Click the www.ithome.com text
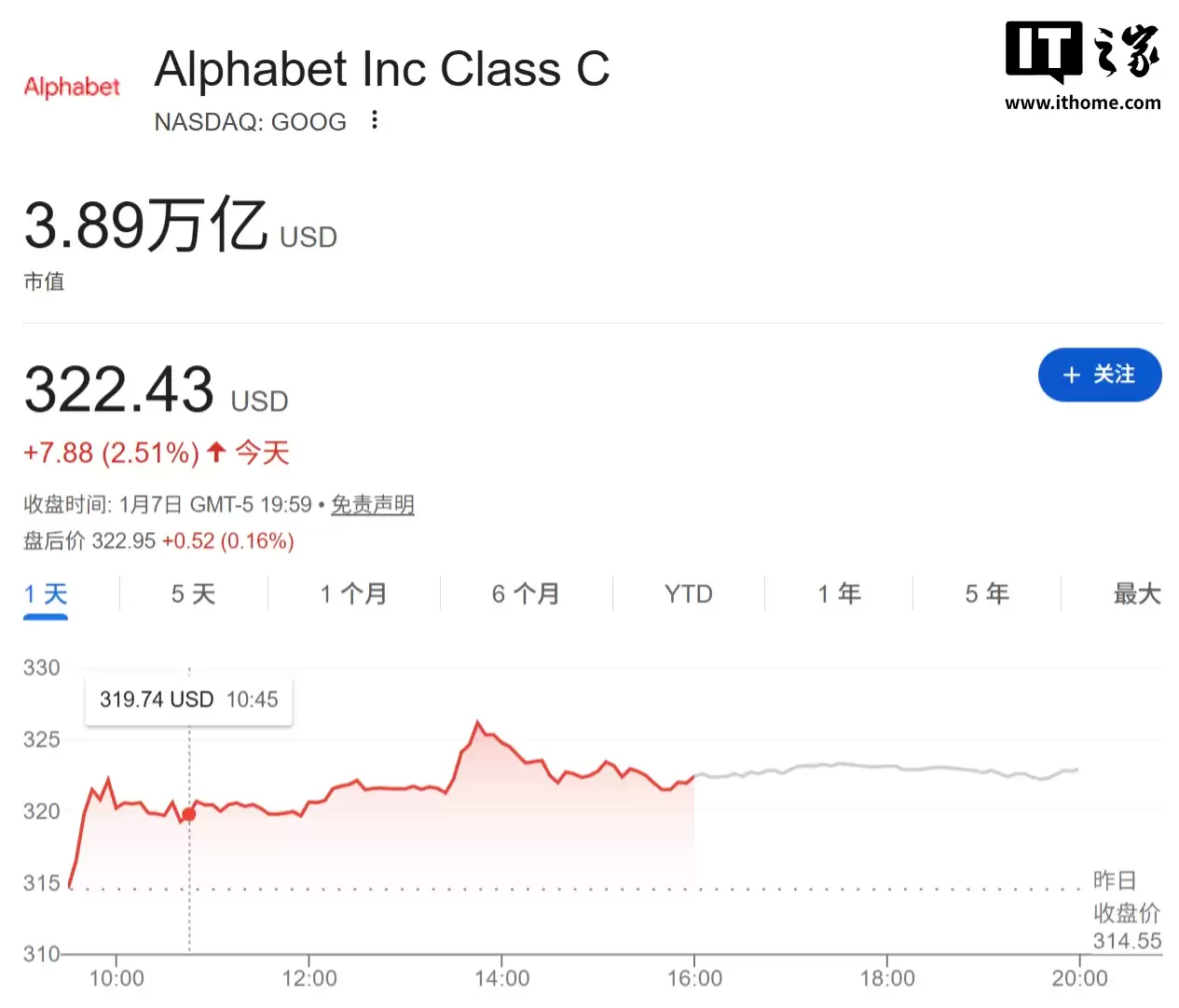 (x=1081, y=104)
